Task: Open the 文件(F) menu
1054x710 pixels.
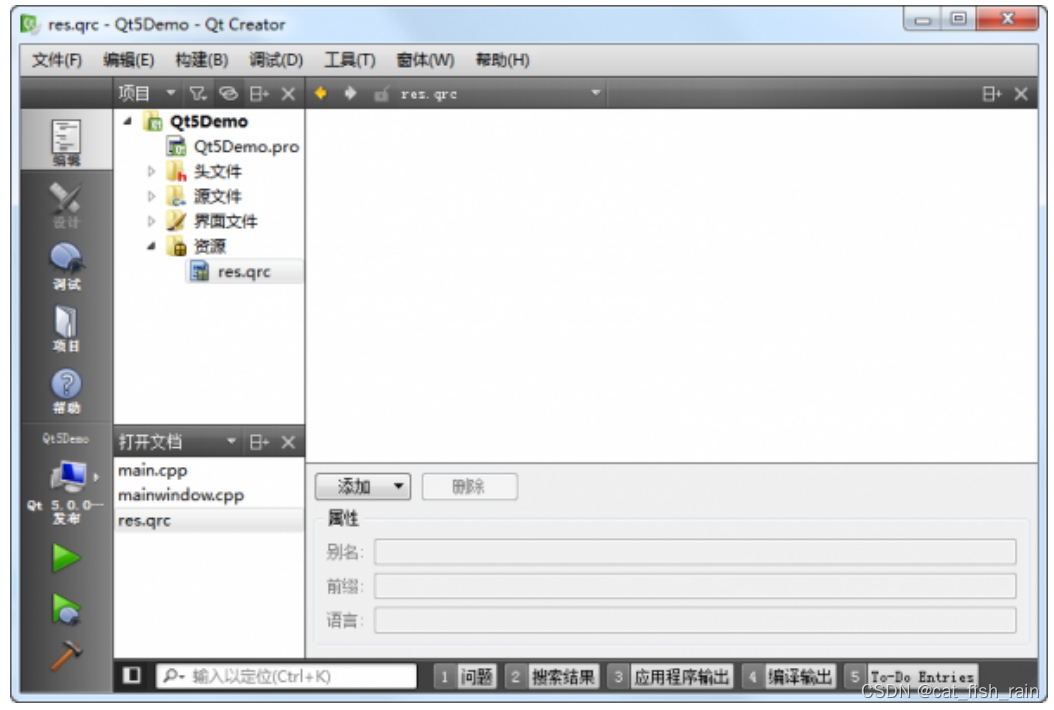Action: pos(57,61)
